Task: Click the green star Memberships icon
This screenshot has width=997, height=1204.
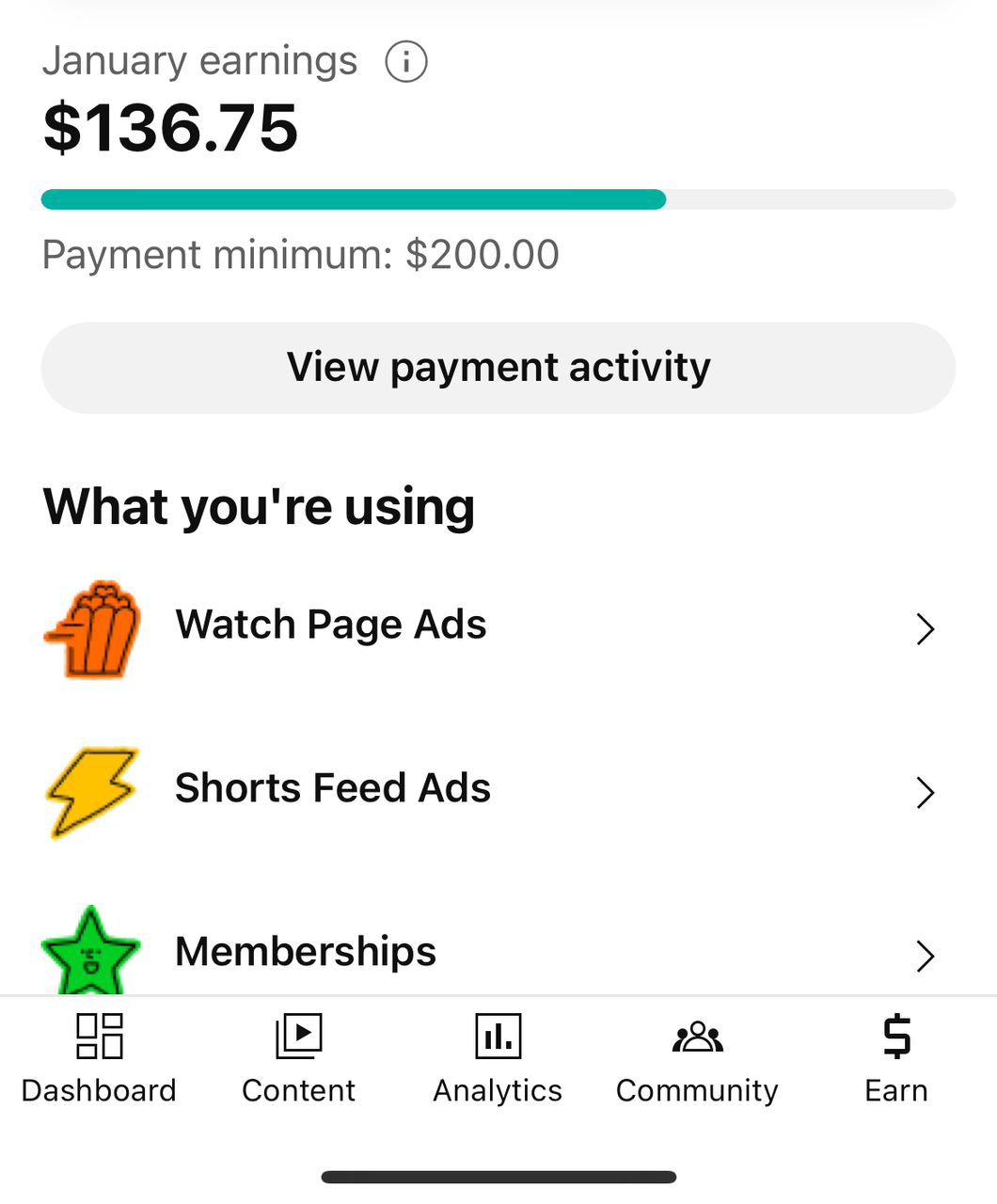Action: pyautogui.click(x=91, y=952)
